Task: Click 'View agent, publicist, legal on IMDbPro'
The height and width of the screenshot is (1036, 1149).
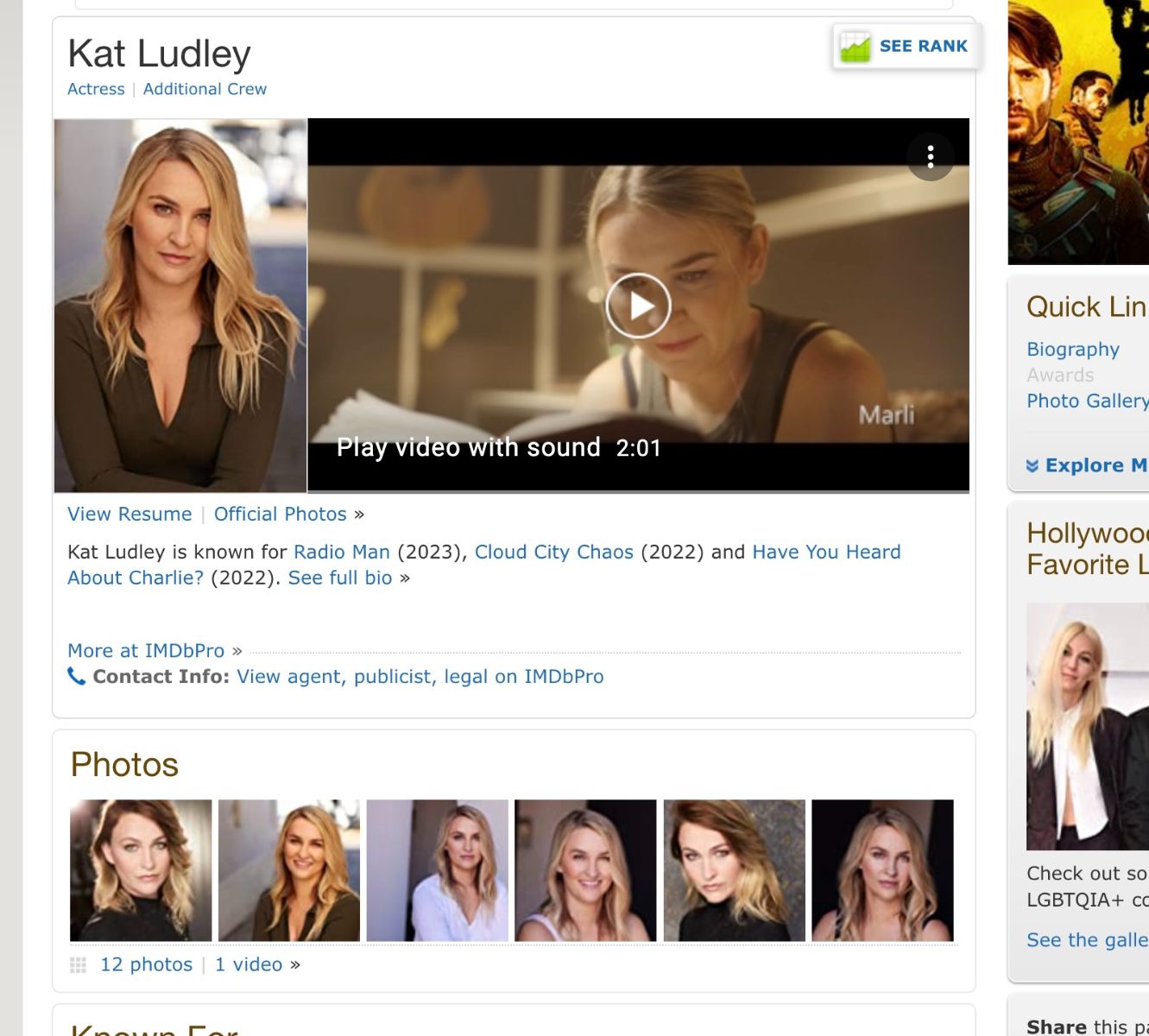Action: [420, 677]
